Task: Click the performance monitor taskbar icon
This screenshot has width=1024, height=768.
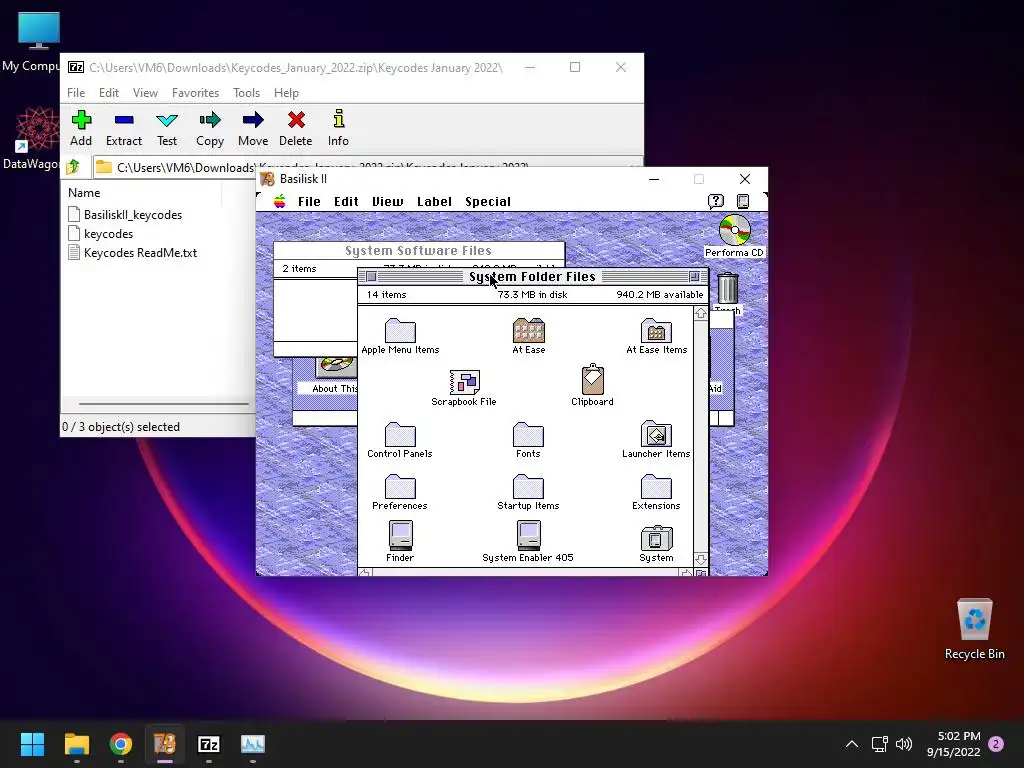Action: point(253,744)
